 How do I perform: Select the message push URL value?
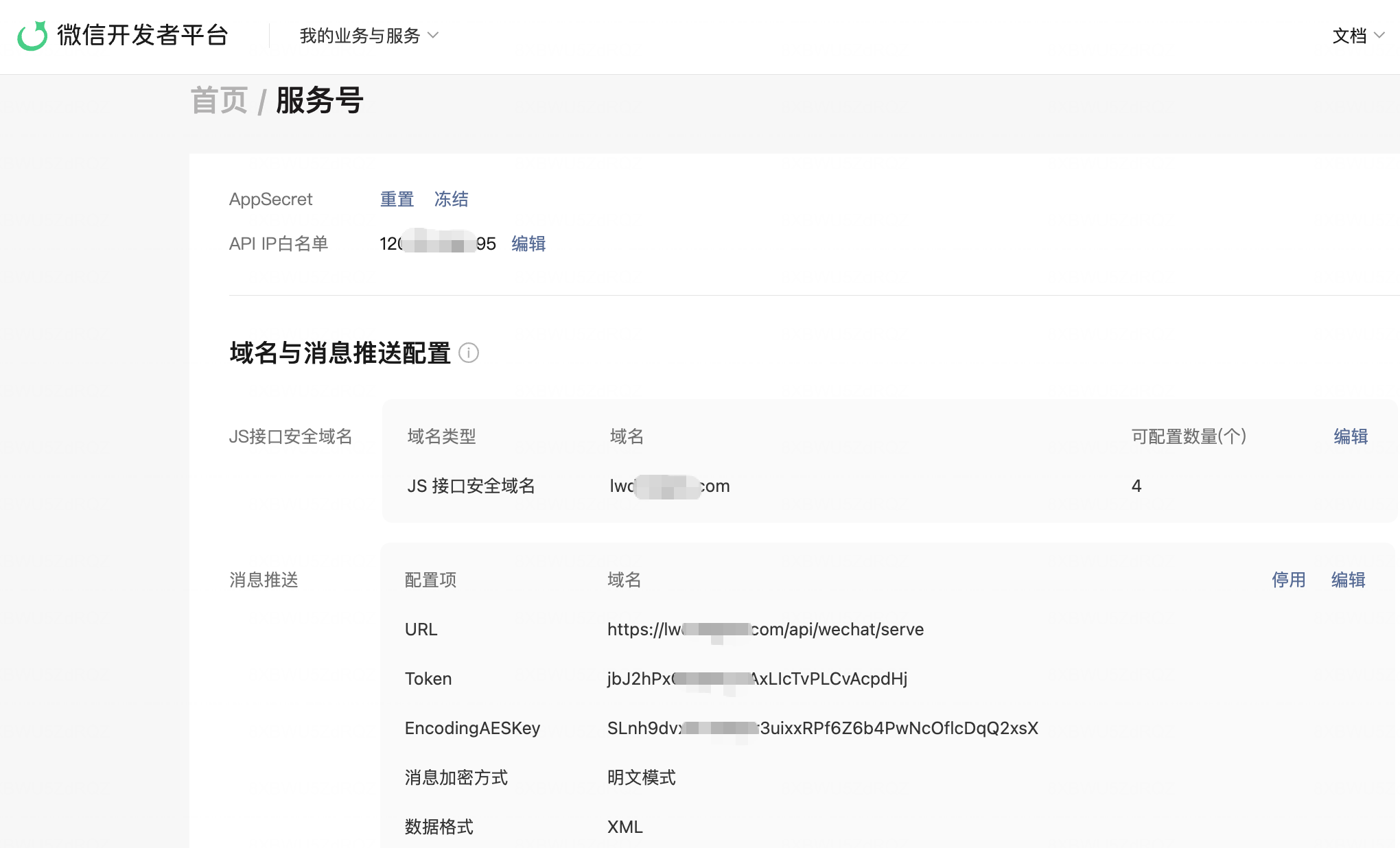click(765, 630)
